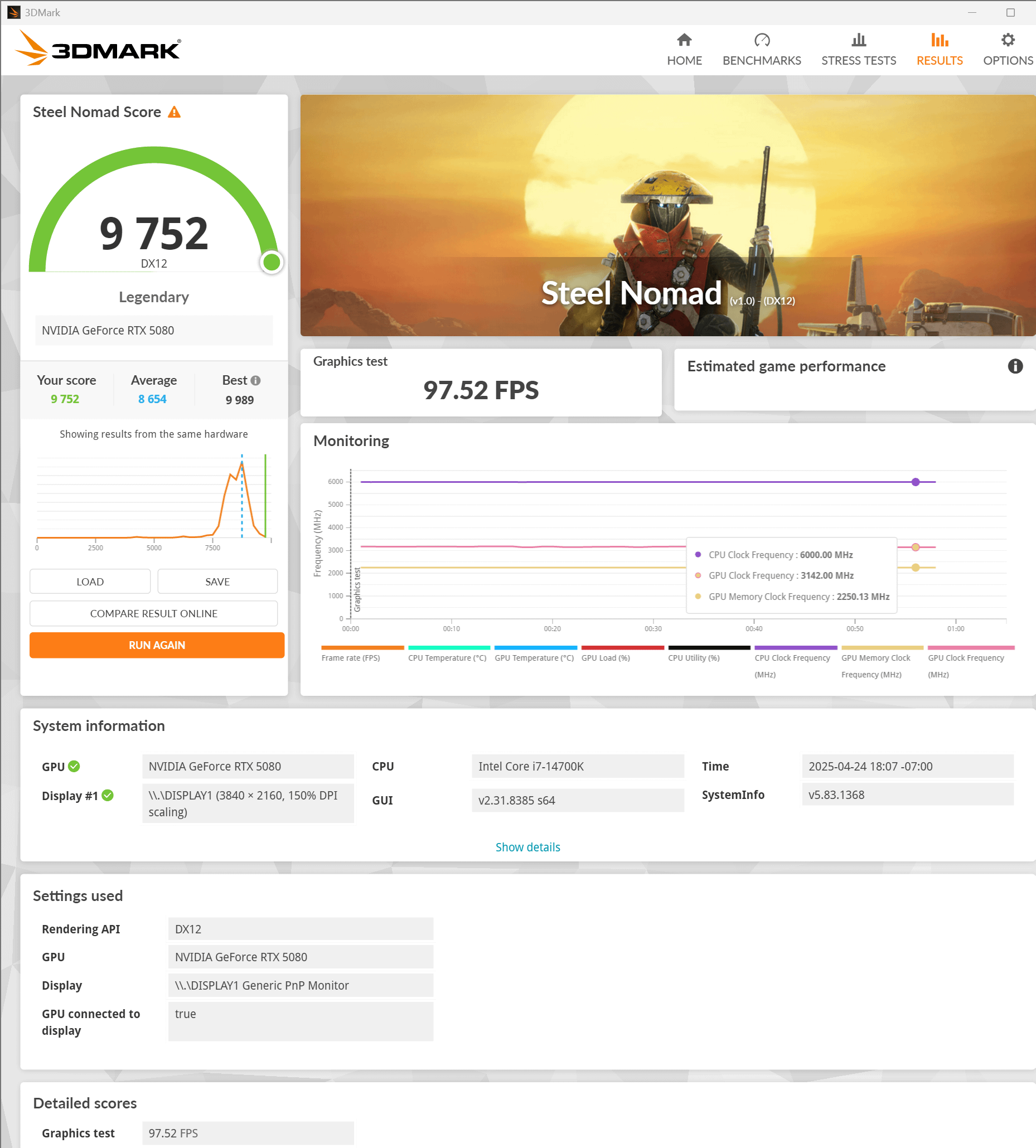Viewport: 1036px width, 1148px height.
Task: Click the pink GPU clock data point
Action: [916, 547]
